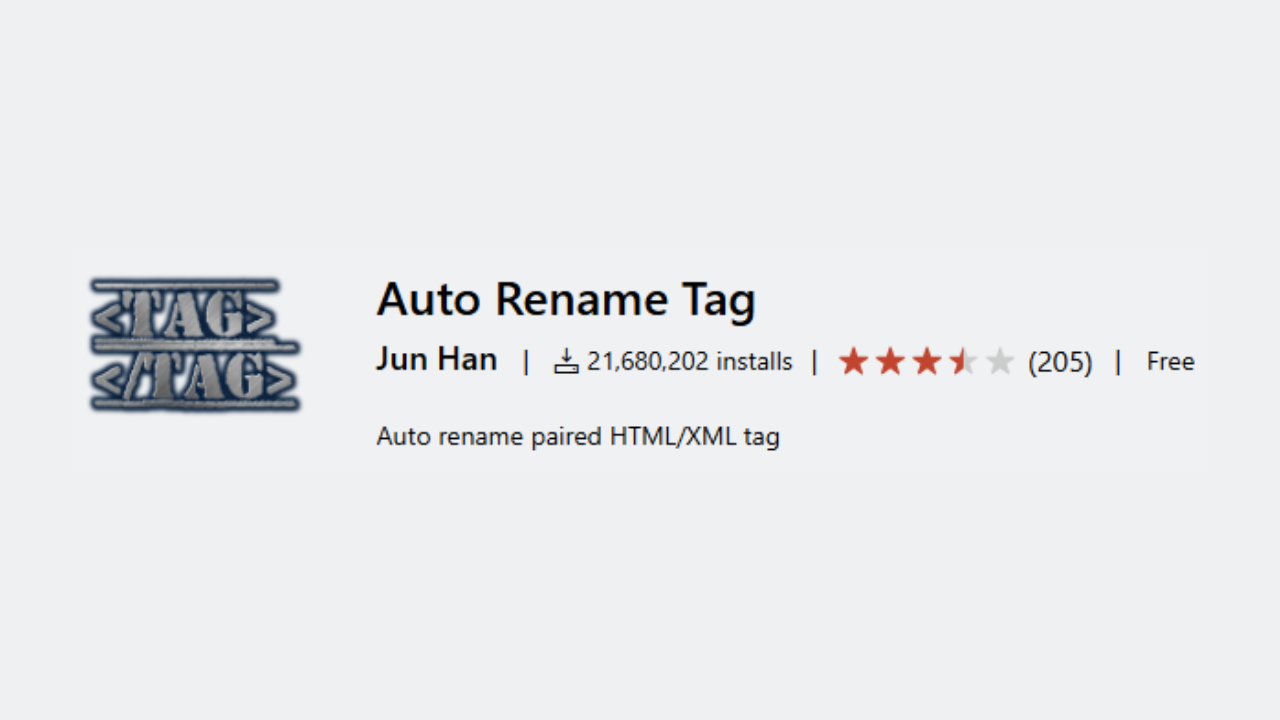
Task: Click the separator bar after the installs count
Action: click(x=814, y=362)
